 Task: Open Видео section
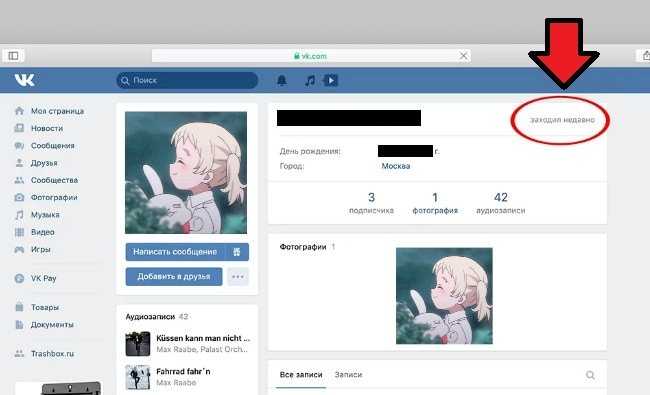(42, 232)
